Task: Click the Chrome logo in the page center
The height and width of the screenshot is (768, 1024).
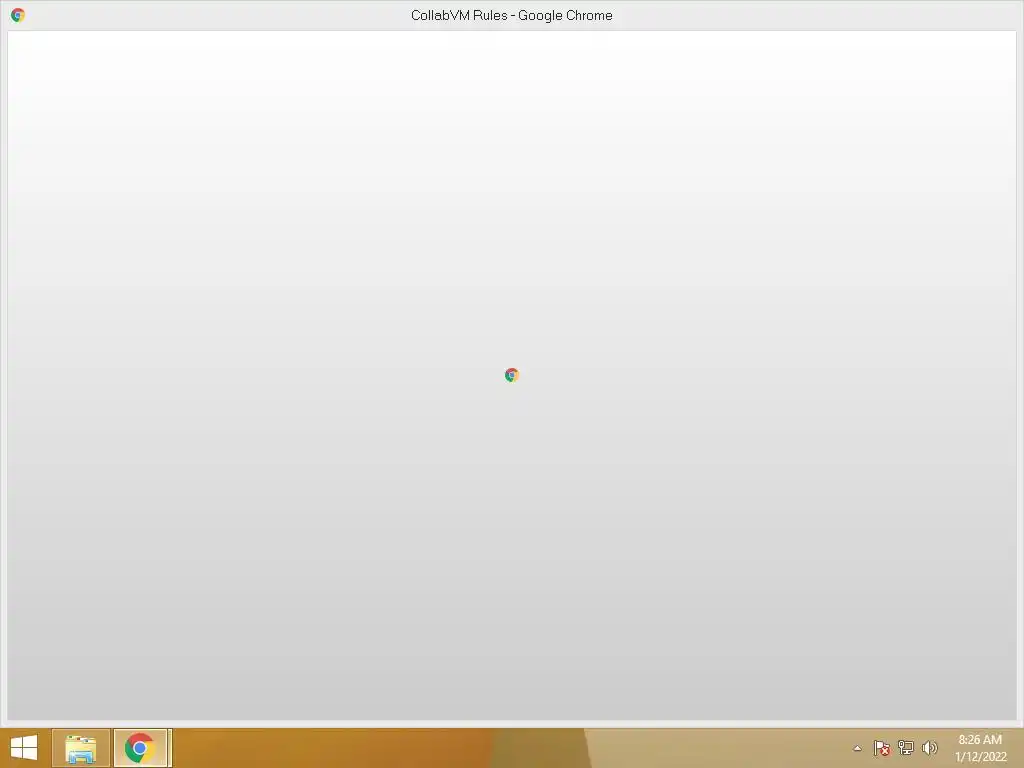Action: (511, 375)
